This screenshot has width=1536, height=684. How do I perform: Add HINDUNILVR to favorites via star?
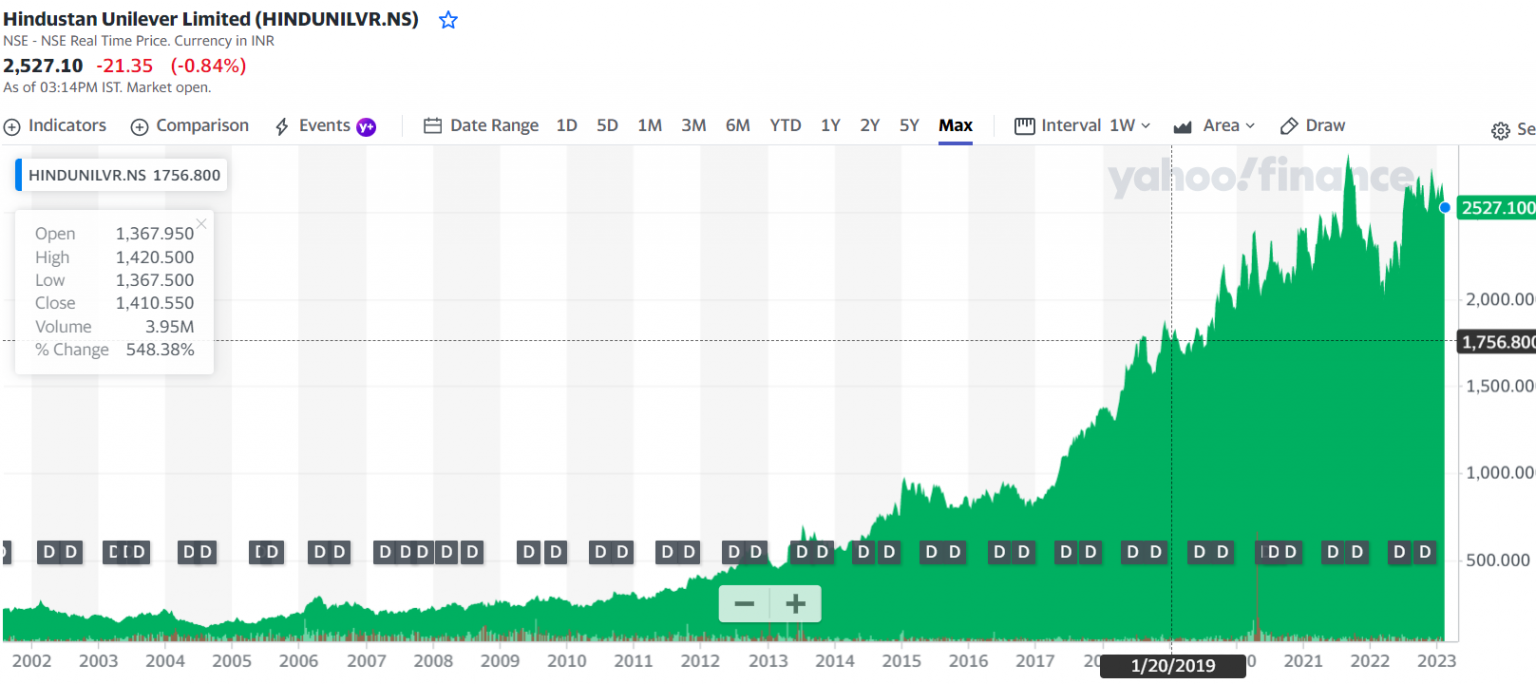click(447, 18)
